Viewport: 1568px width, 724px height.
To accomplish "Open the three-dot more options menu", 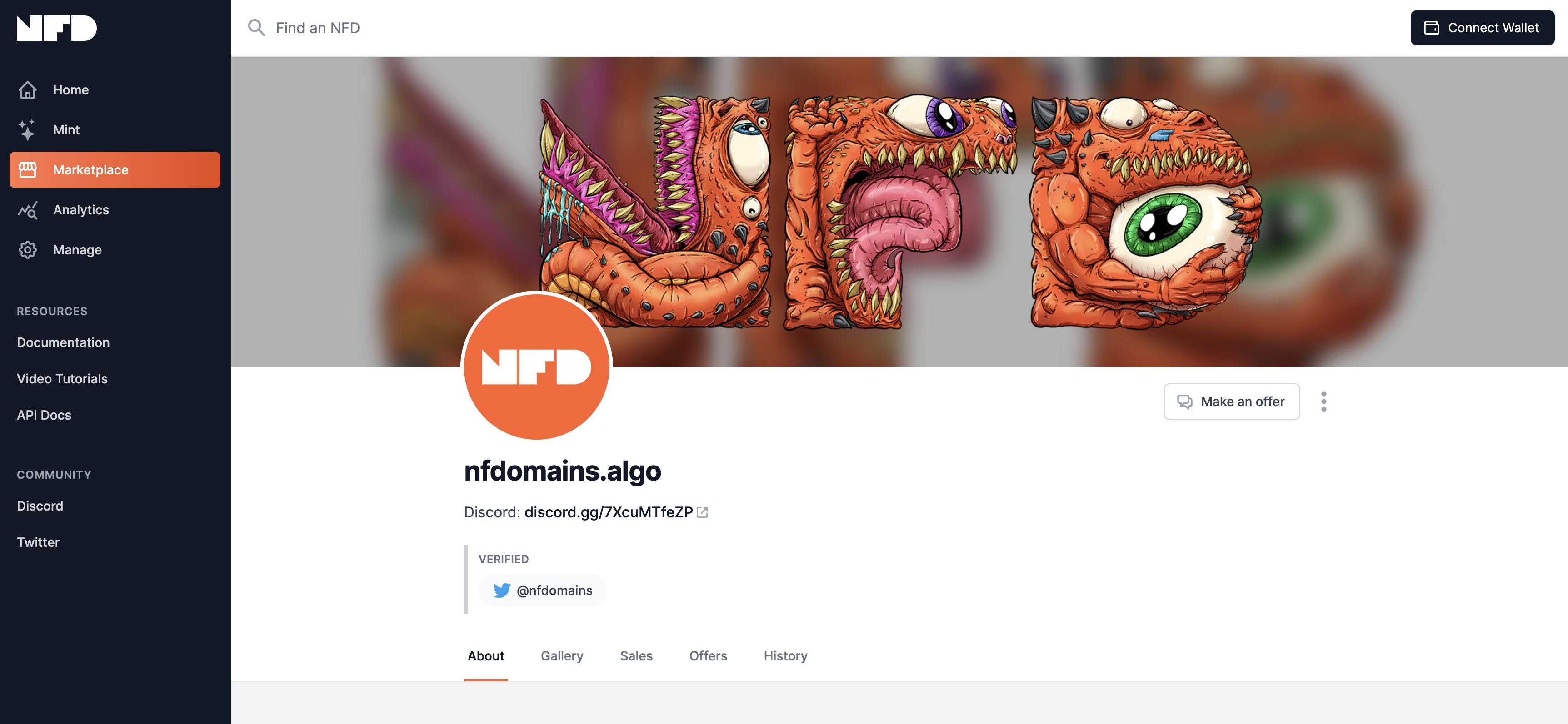I will coord(1323,402).
